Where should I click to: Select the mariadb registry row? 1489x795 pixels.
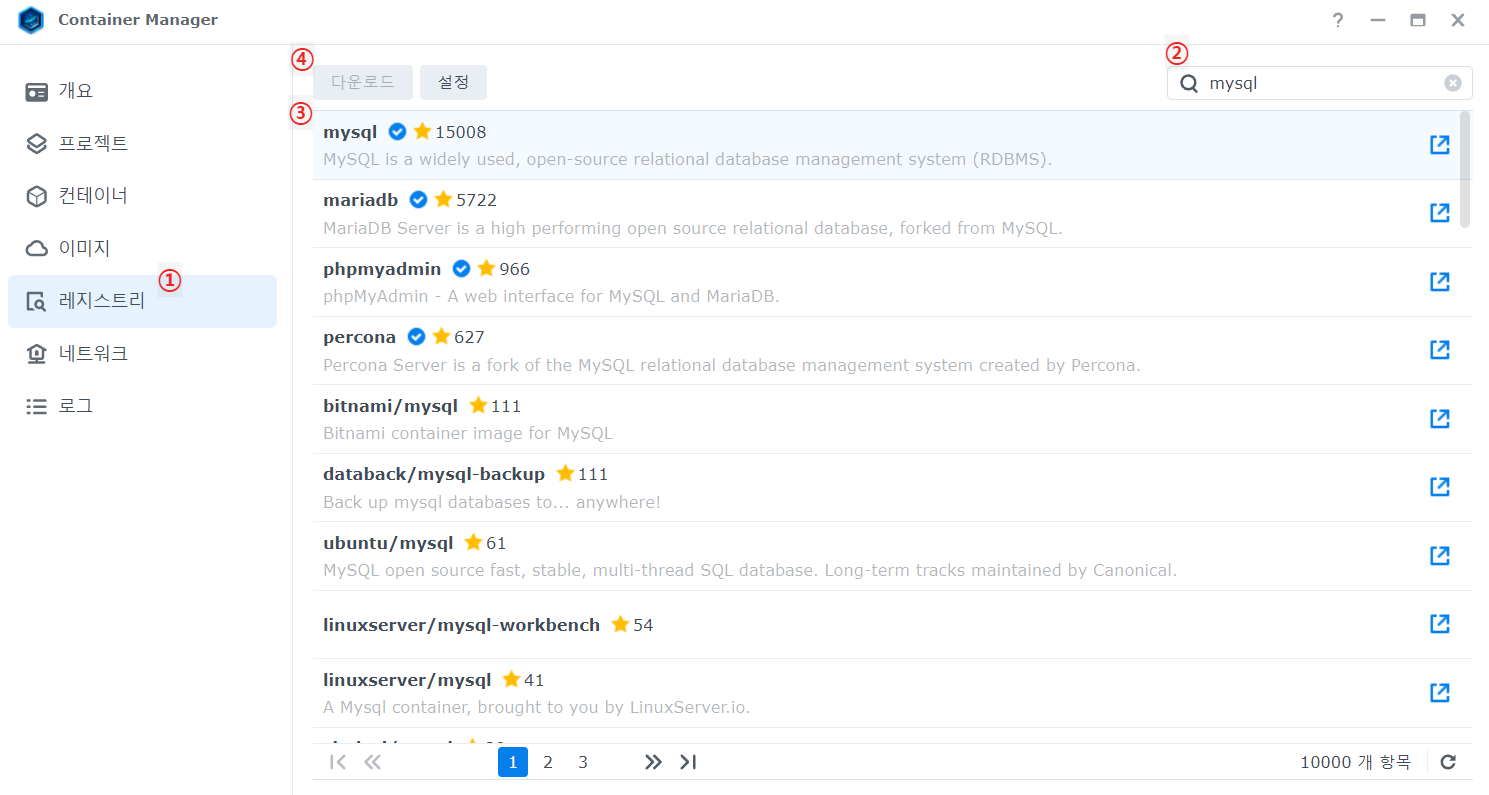pos(892,214)
